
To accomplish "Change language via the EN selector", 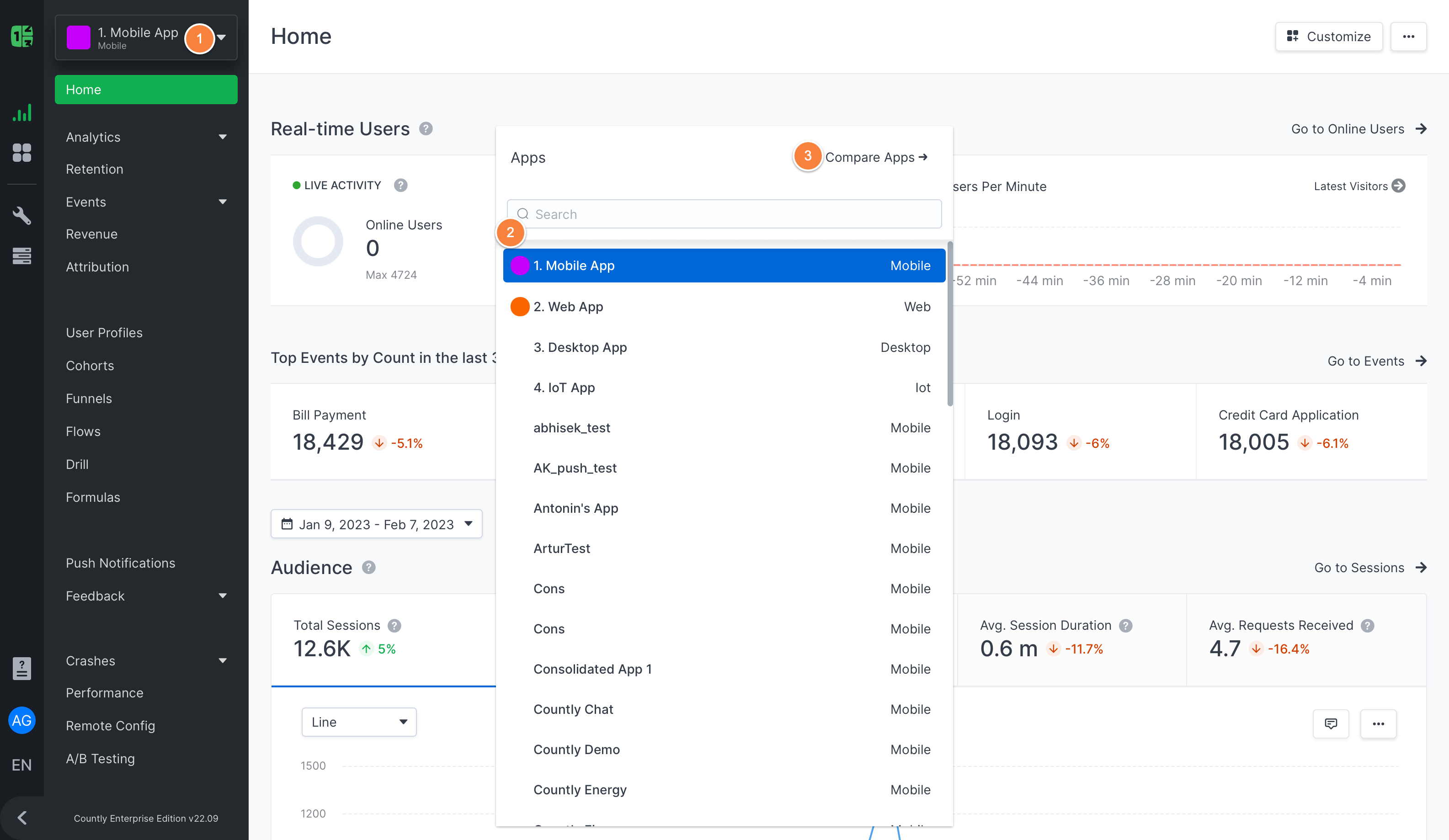I will pos(22,765).
